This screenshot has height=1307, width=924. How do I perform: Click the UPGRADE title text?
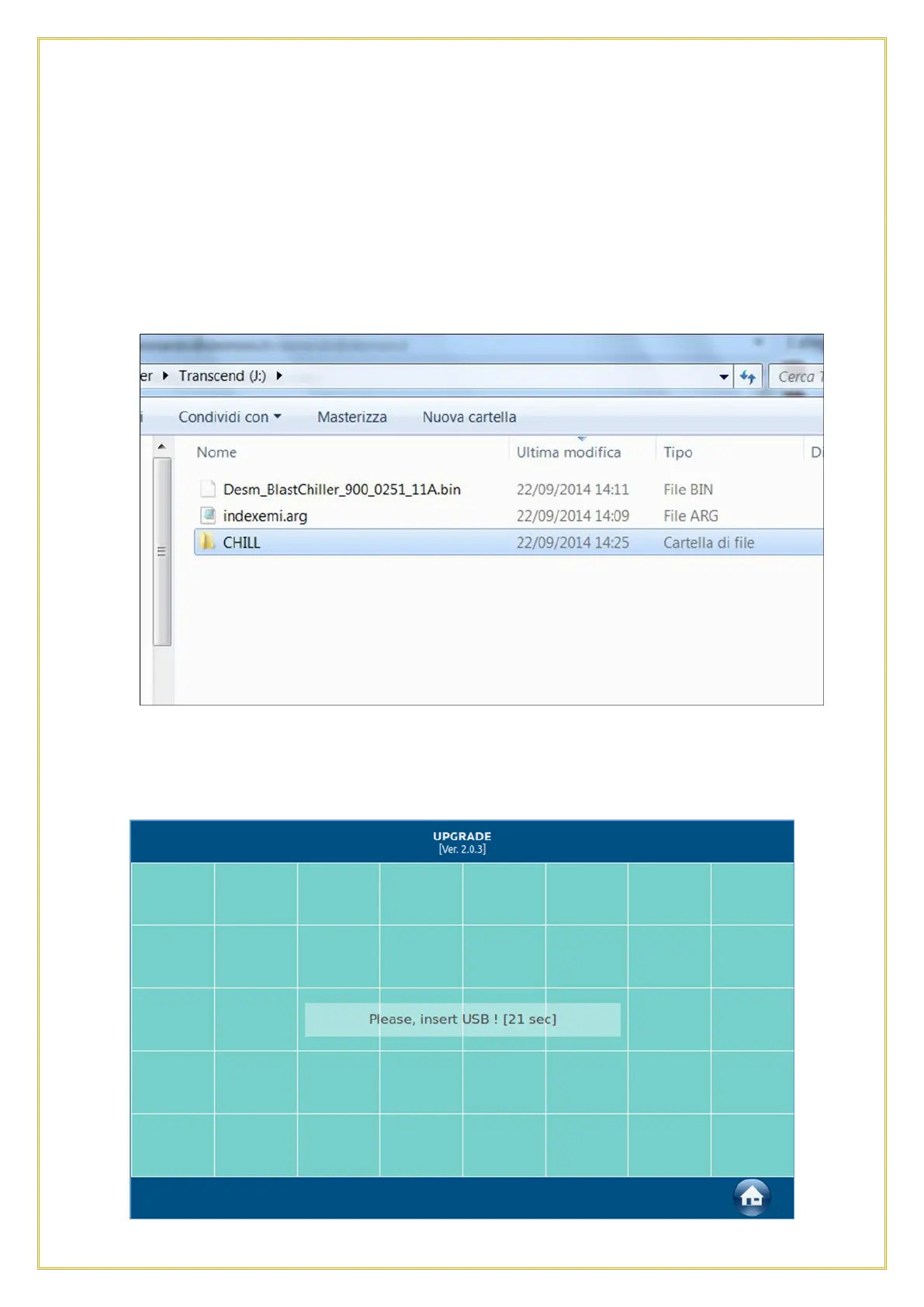[462, 836]
